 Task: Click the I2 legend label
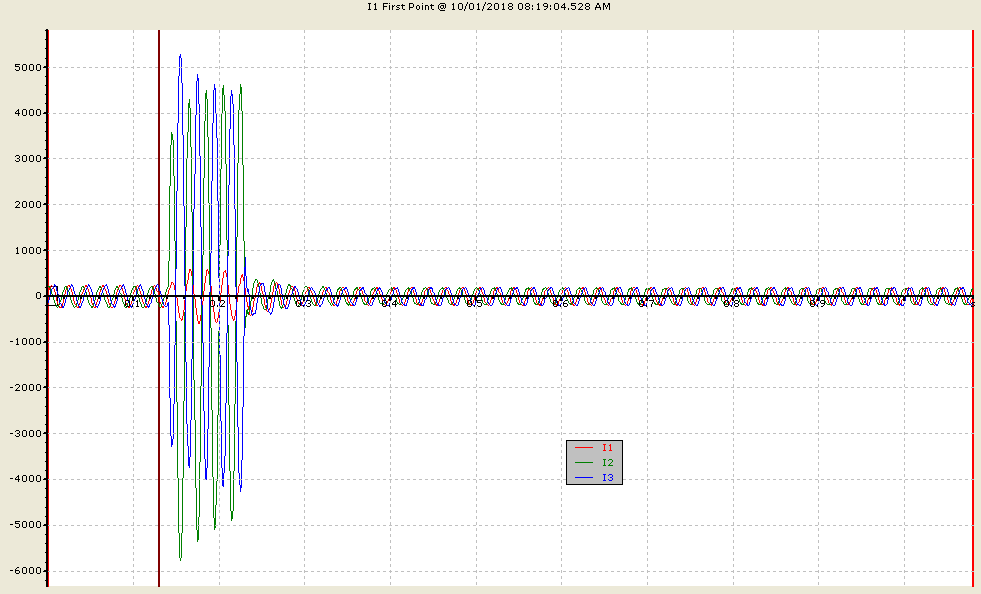[607, 463]
